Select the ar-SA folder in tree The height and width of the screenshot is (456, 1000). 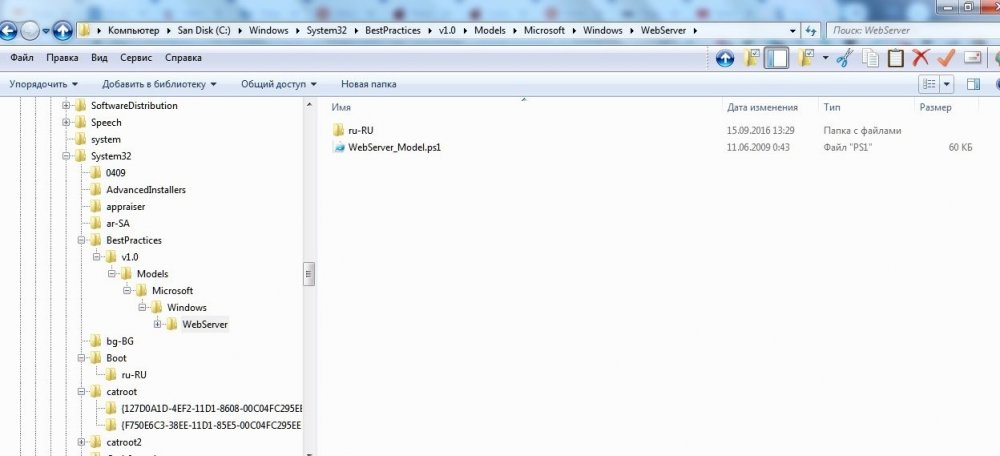click(118, 223)
